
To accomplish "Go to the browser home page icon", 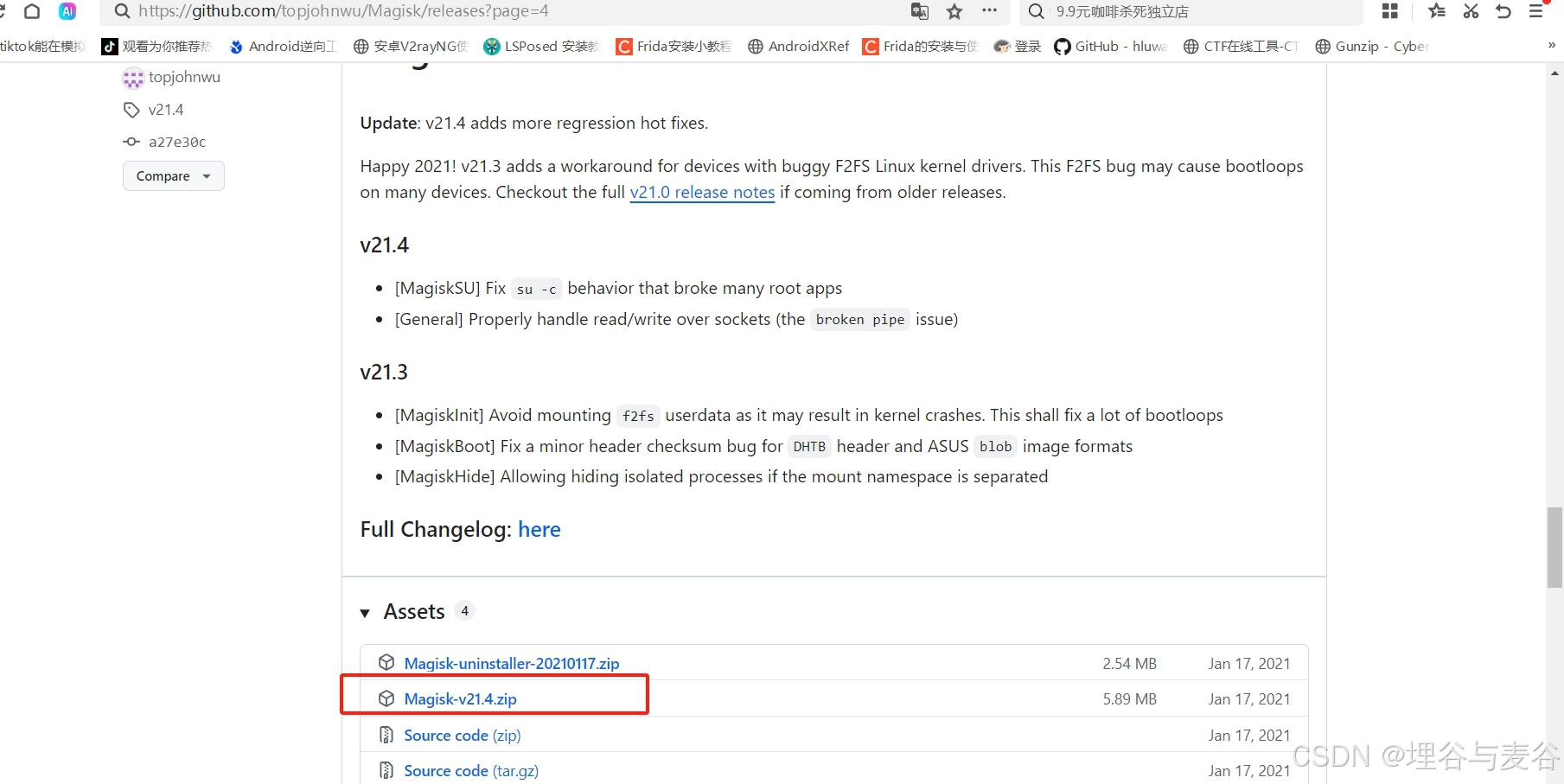I will click(x=32, y=11).
